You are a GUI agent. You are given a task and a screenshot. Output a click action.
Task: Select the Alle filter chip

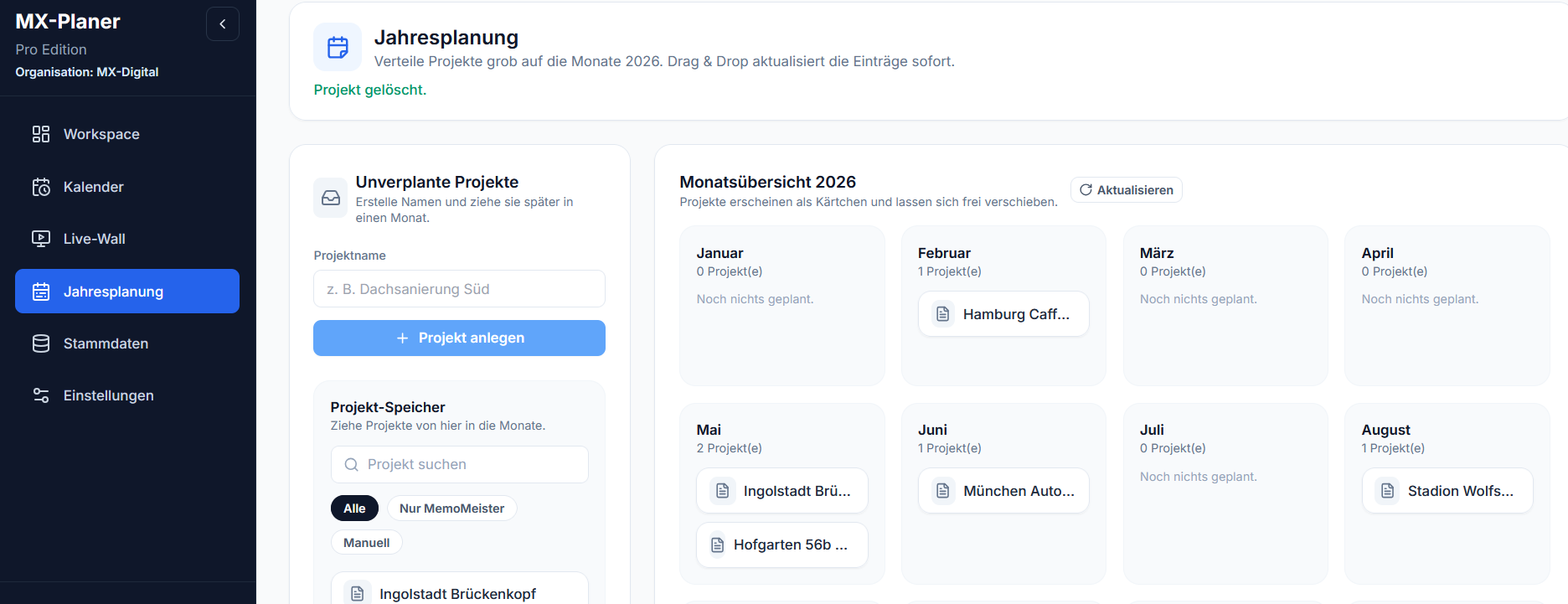pos(354,508)
